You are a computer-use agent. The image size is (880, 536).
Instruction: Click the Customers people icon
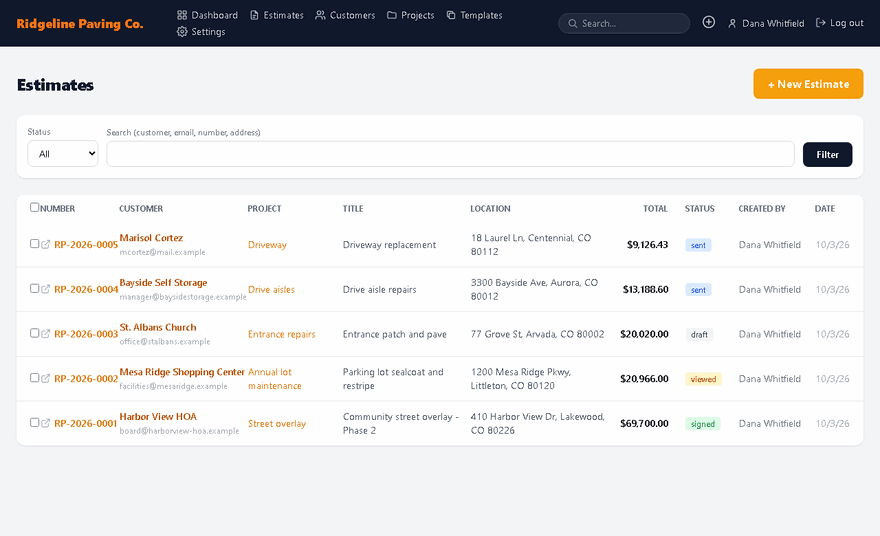320,15
